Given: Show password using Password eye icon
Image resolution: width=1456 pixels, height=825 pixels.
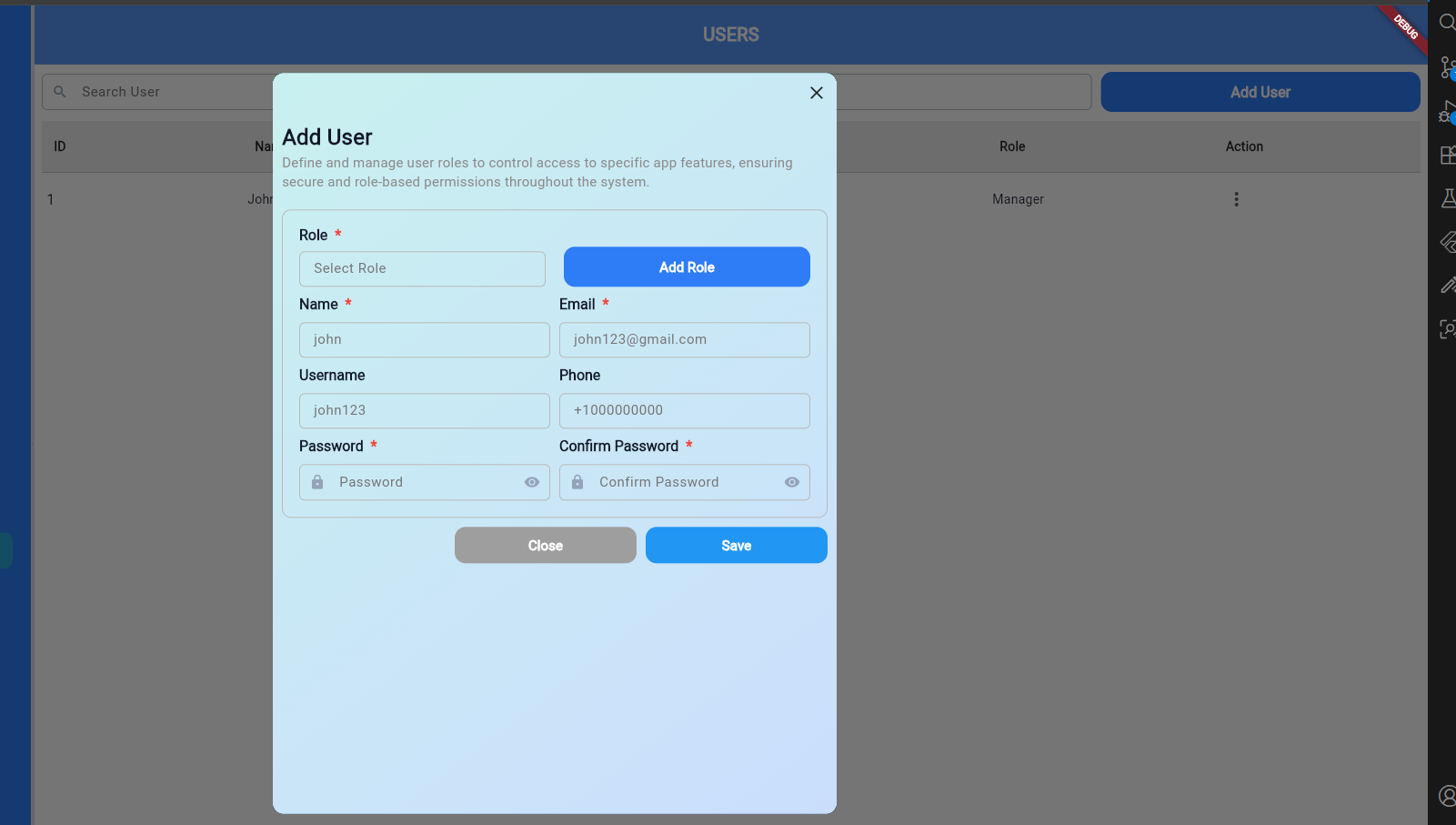Looking at the screenshot, I should 532,482.
